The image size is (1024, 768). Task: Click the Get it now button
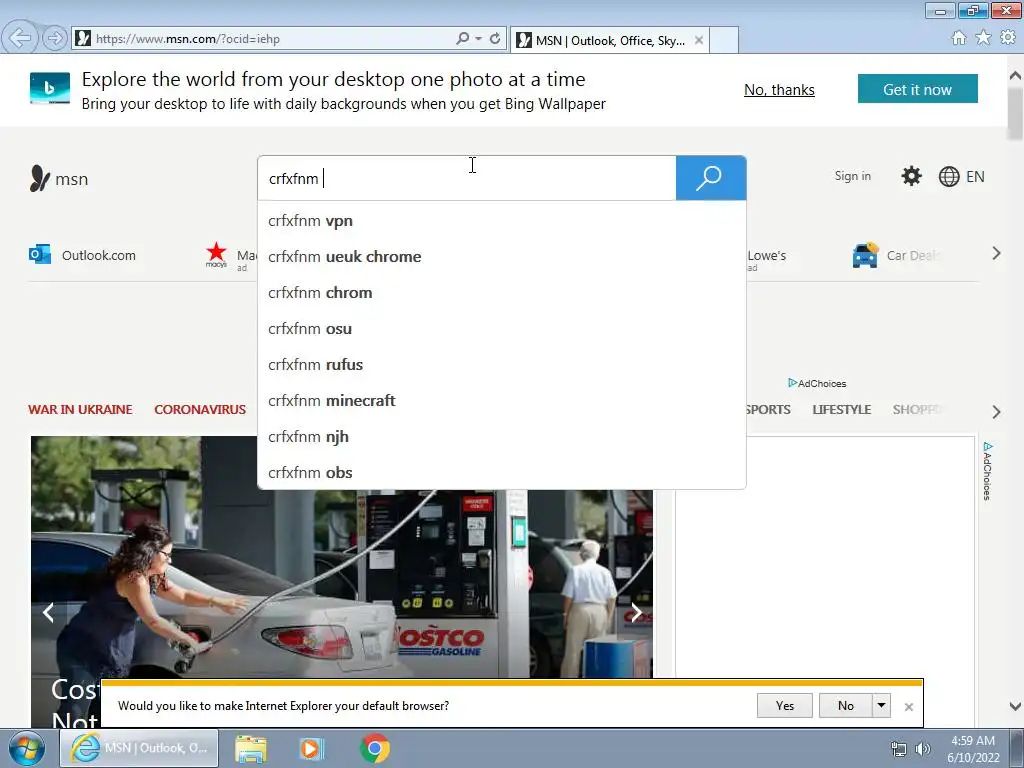[918, 89]
